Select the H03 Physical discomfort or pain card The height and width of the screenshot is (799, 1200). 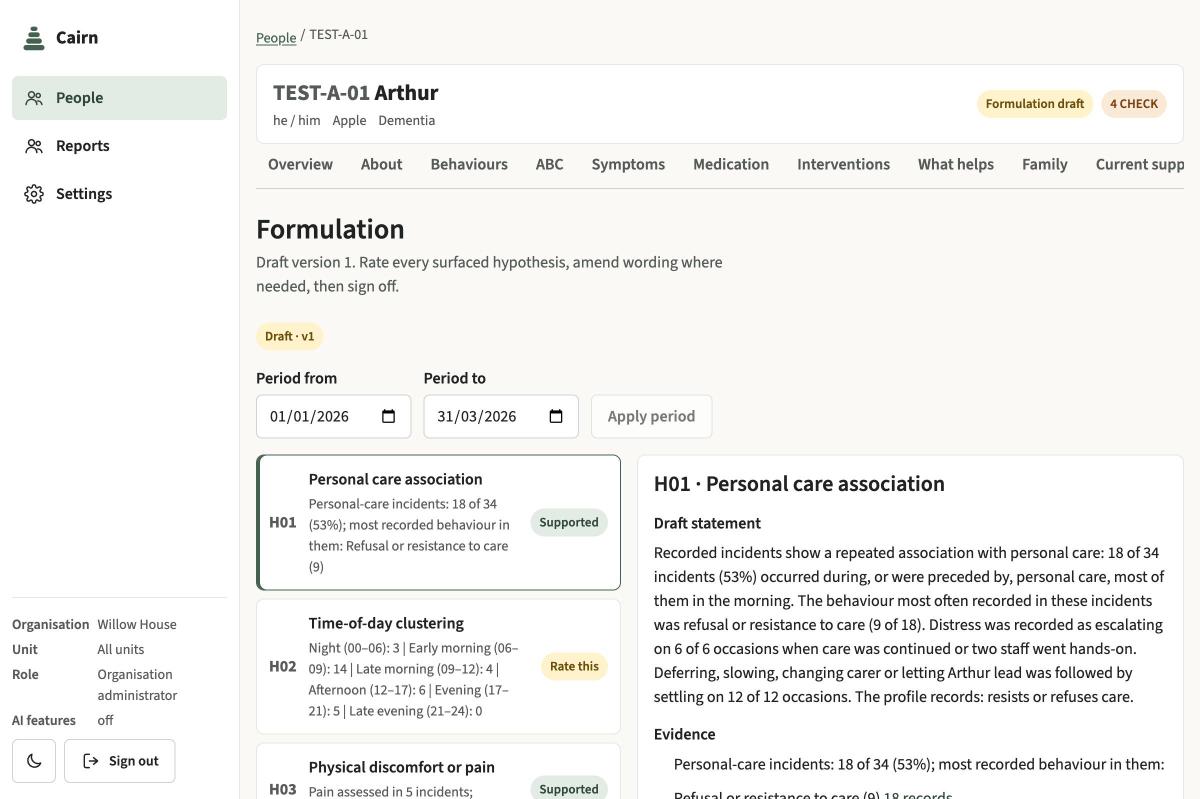pyautogui.click(x=438, y=771)
